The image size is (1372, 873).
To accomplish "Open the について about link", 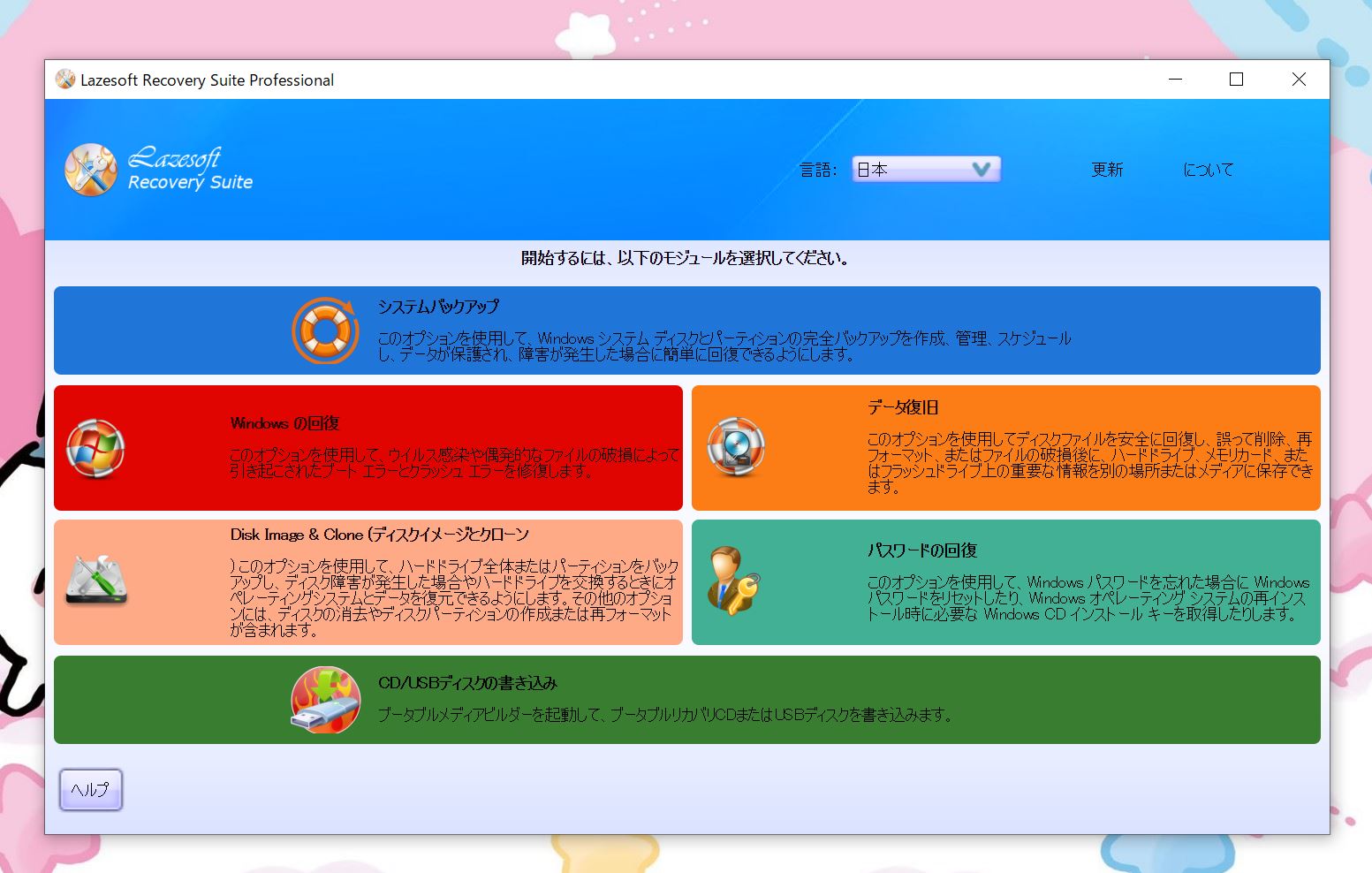I will (1208, 170).
